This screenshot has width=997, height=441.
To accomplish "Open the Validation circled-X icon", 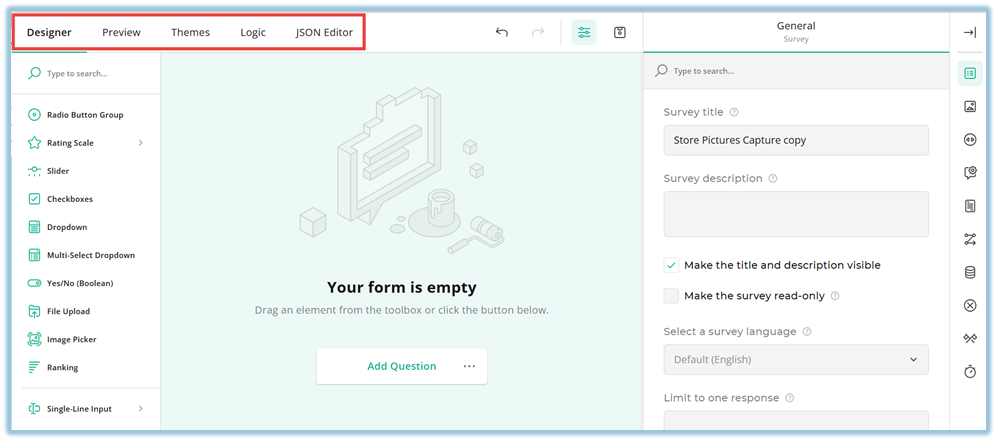I will click(x=969, y=305).
